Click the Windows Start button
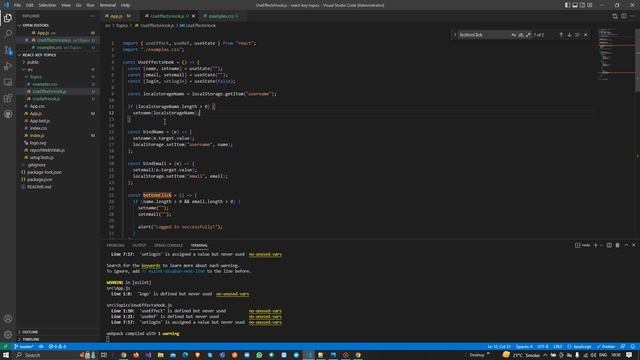 [x=6, y=355]
